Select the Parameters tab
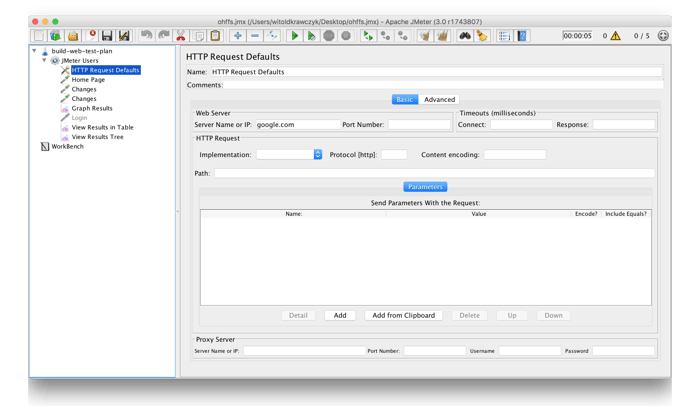This screenshot has width=700, height=419. click(425, 187)
